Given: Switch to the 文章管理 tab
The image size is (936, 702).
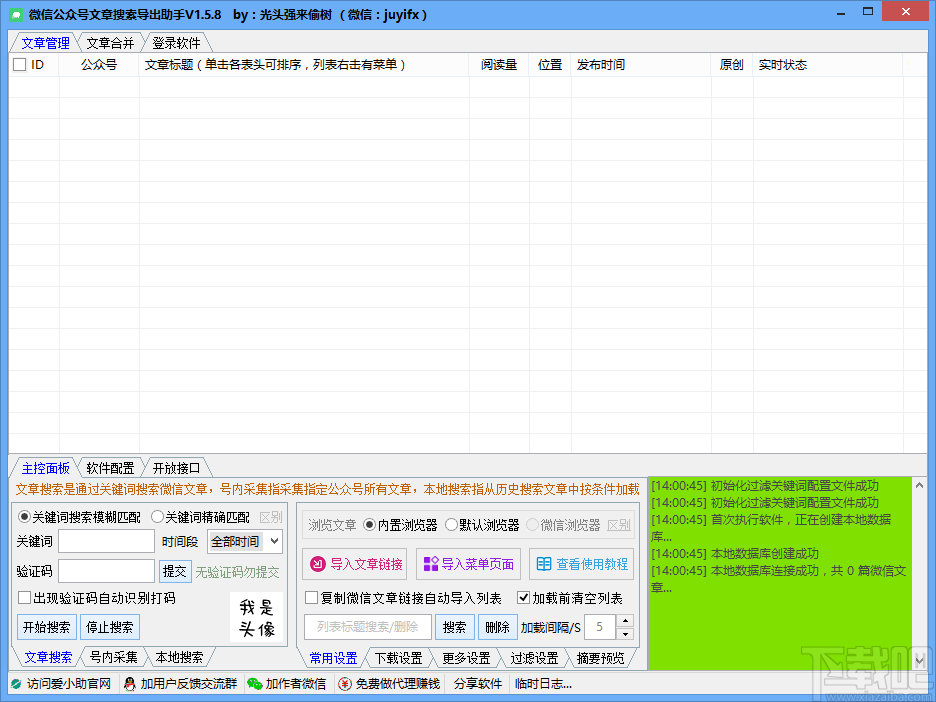Looking at the screenshot, I should [x=45, y=43].
